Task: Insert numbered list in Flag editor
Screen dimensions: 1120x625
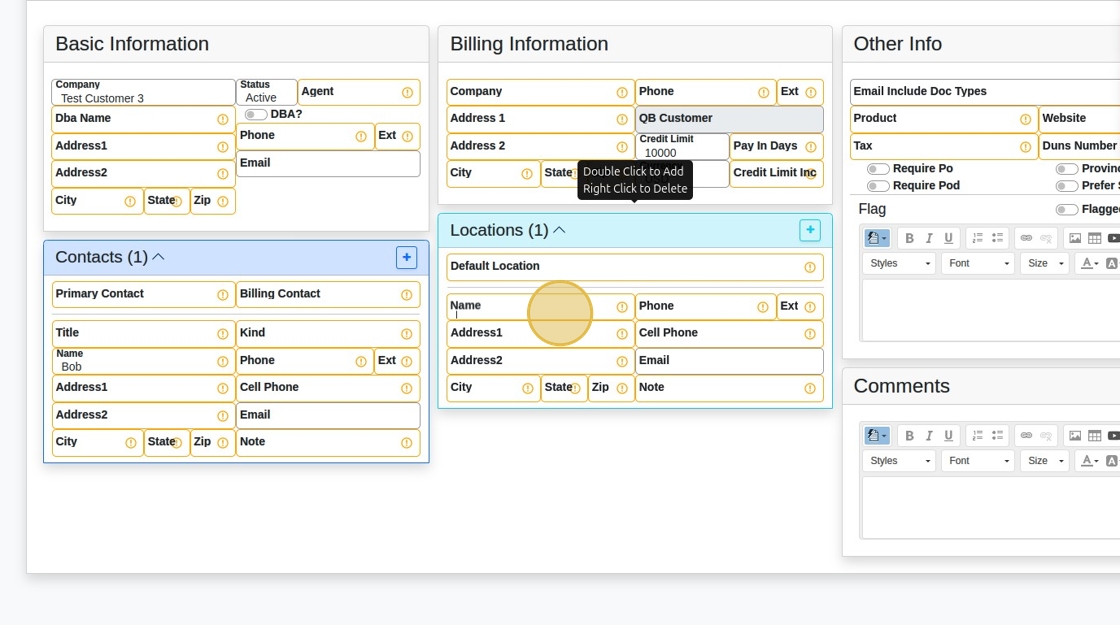Action: coord(977,238)
